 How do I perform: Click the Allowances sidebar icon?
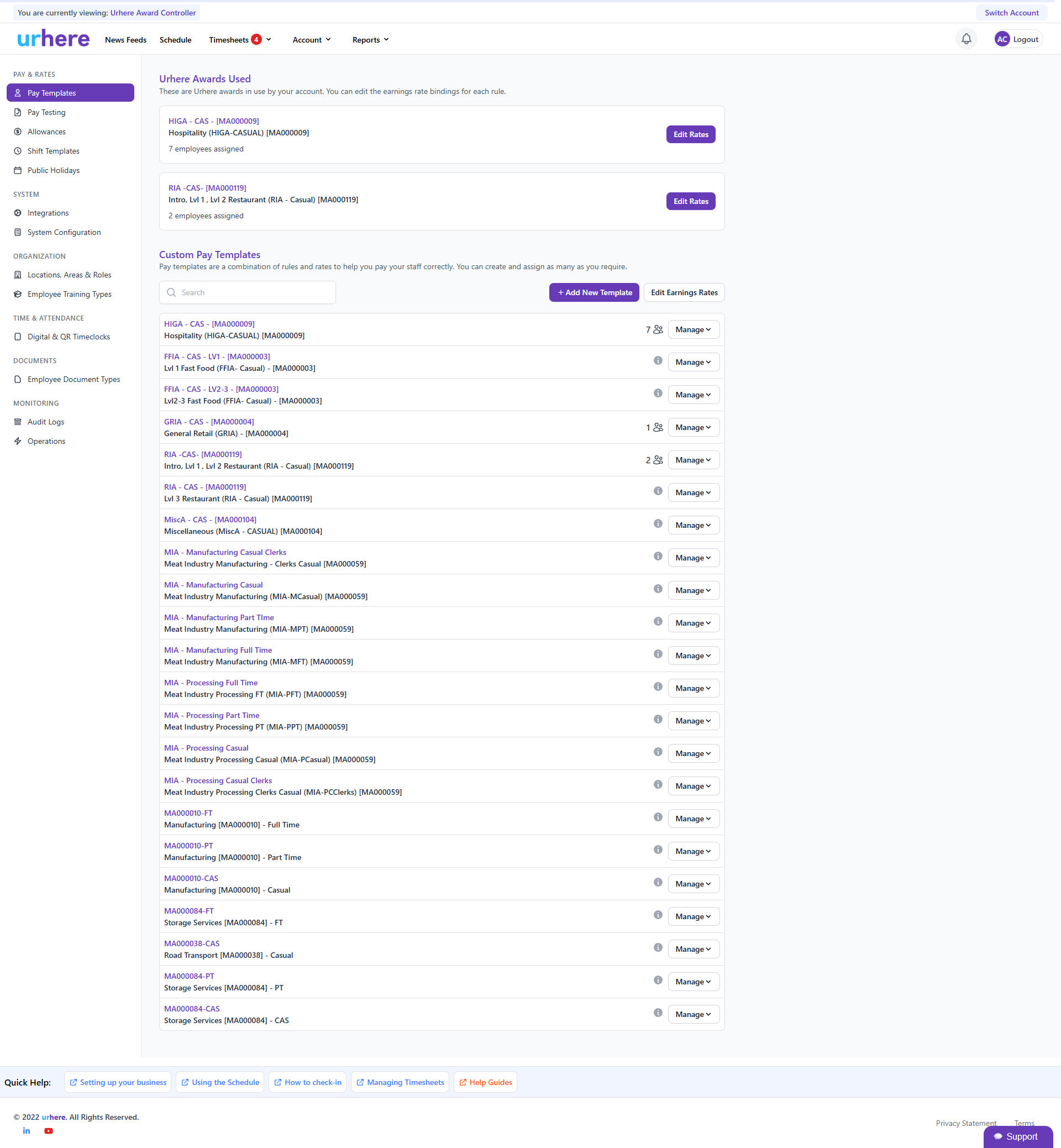(18, 132)
